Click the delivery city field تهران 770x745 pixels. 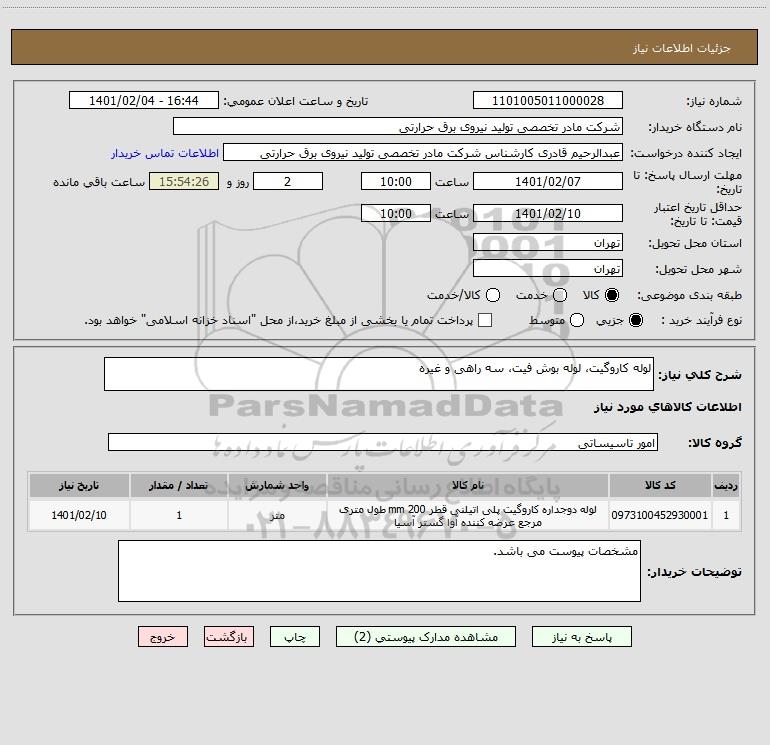coord(548,268)
